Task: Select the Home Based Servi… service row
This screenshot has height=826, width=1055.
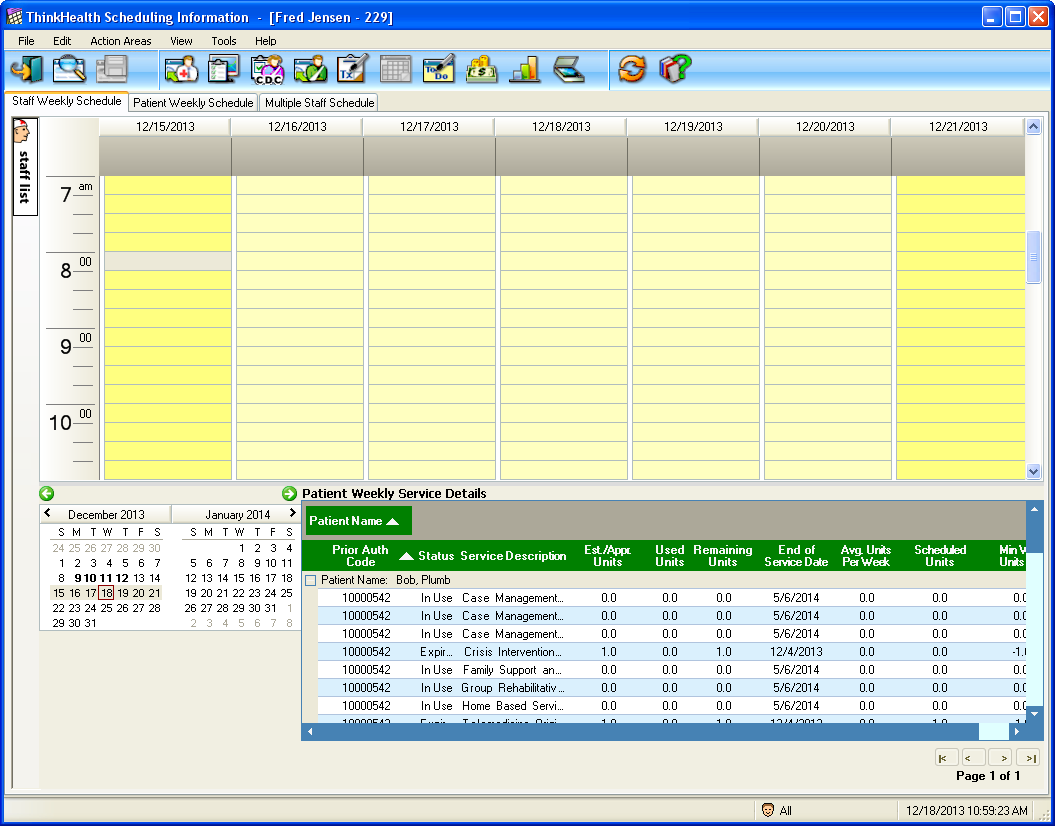Action: tap(671, 706)
